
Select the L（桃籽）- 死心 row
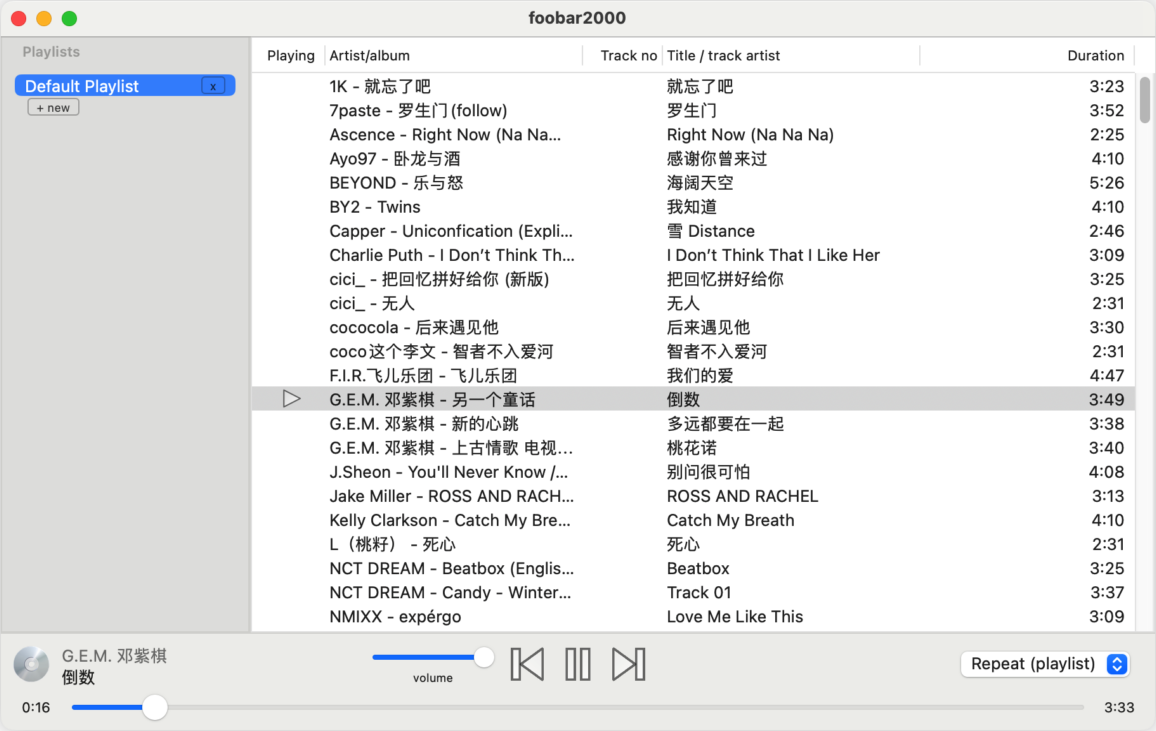[x=693, y=544]
